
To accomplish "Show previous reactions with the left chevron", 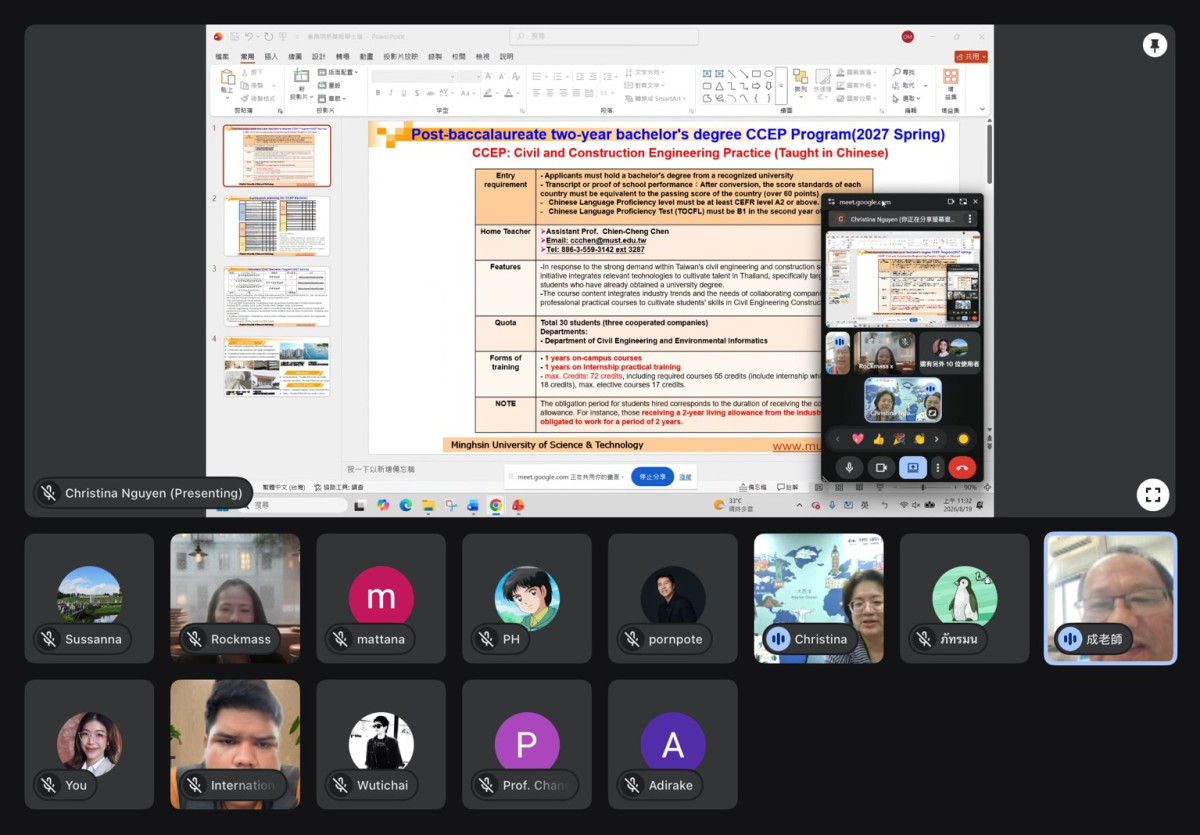I will click(837, 438).
